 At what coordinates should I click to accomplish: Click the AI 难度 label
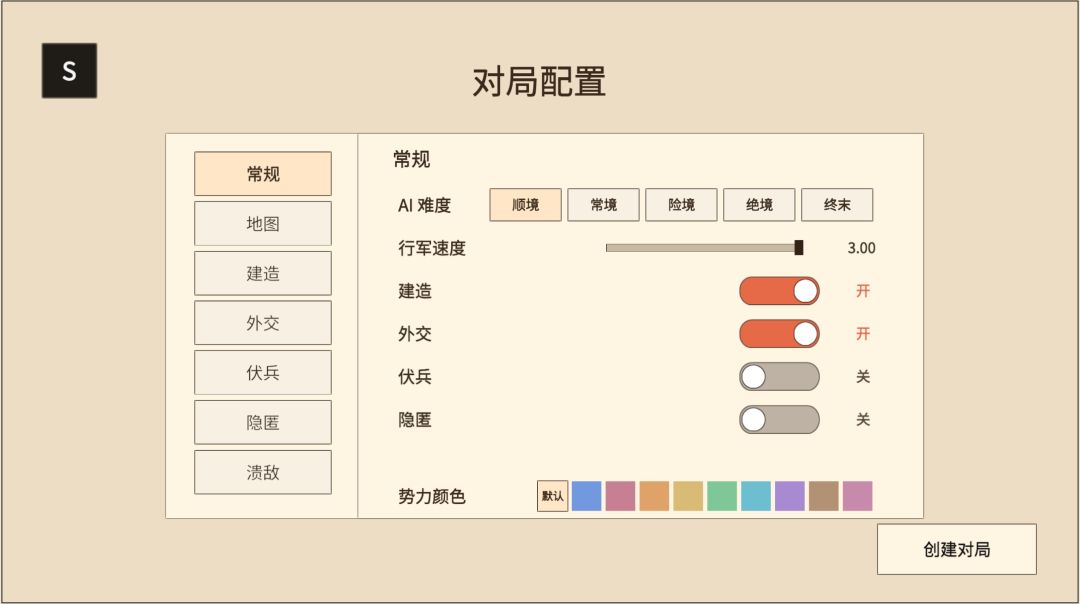coord(424,205)
